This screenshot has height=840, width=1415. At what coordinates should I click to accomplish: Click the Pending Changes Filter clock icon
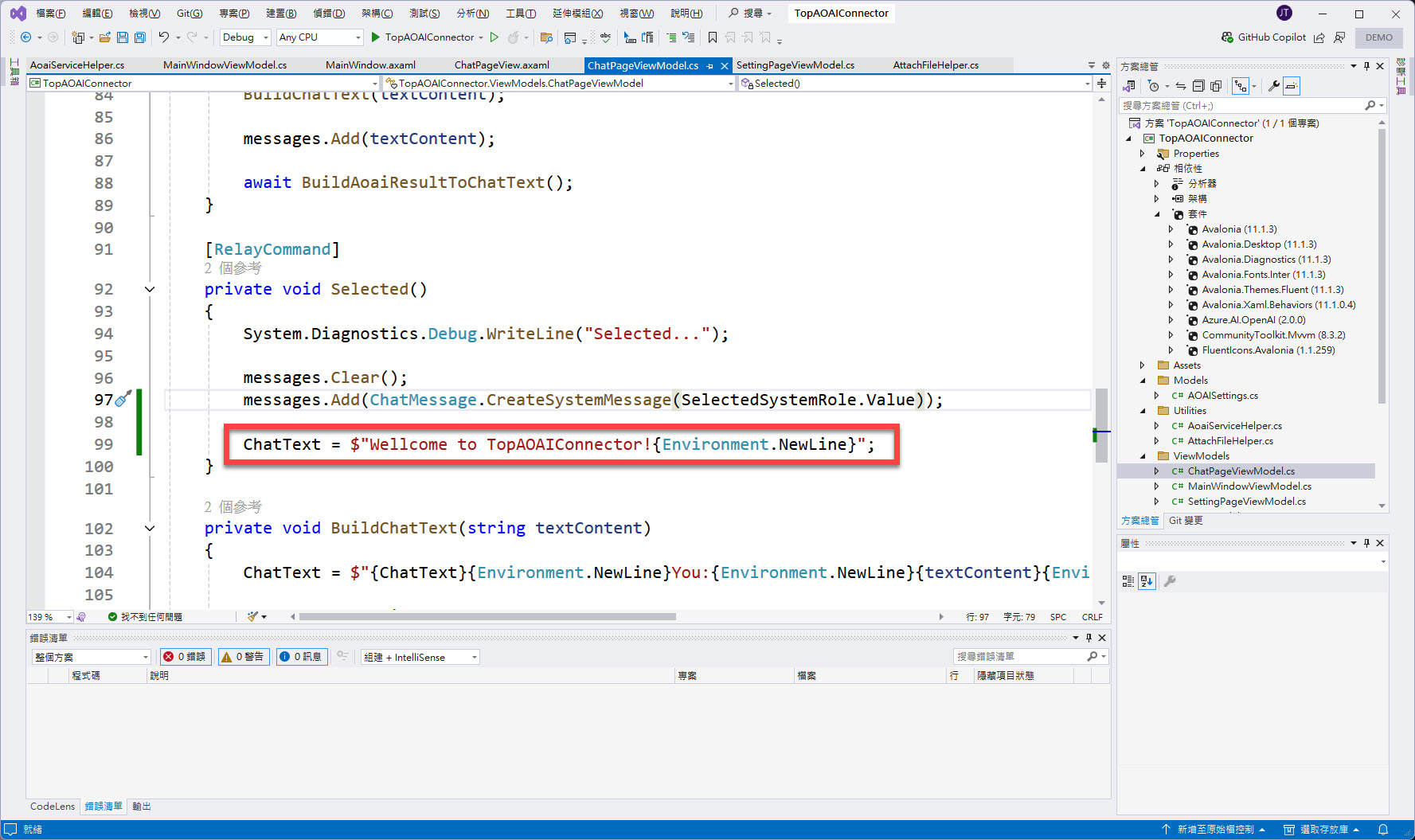coord(1153,86)
